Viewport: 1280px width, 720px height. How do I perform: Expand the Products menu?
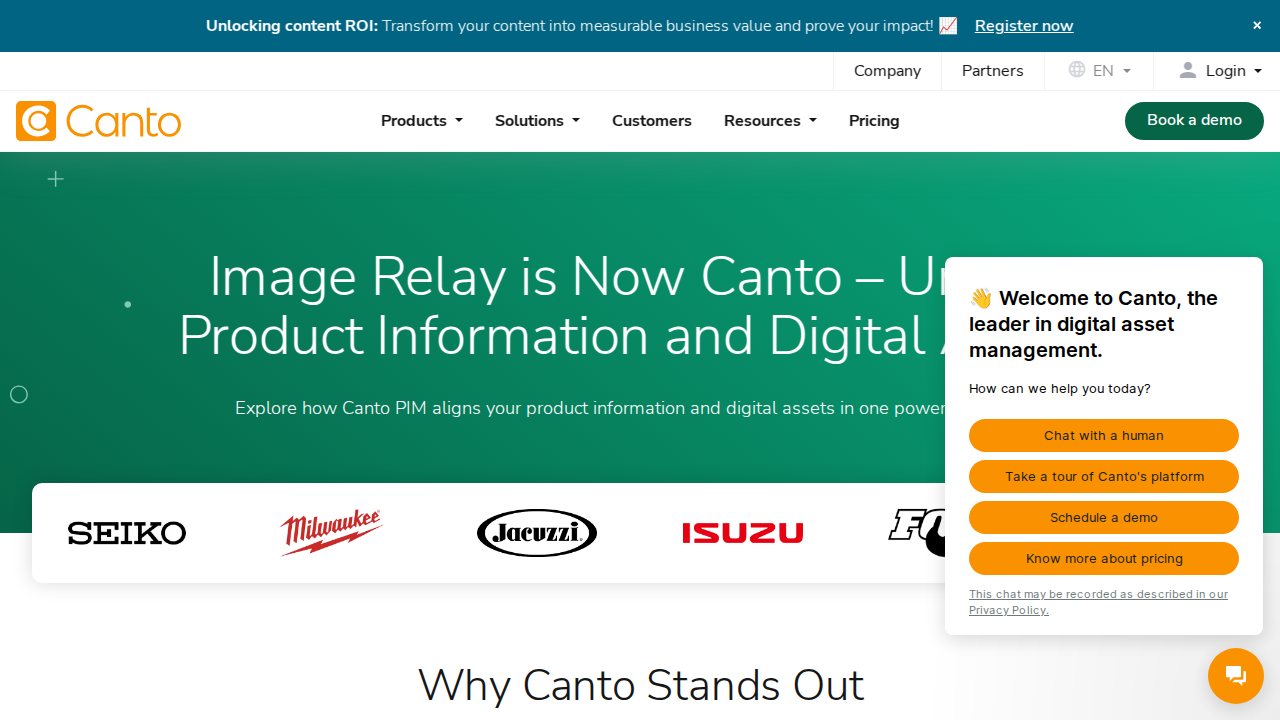(421, 121)
